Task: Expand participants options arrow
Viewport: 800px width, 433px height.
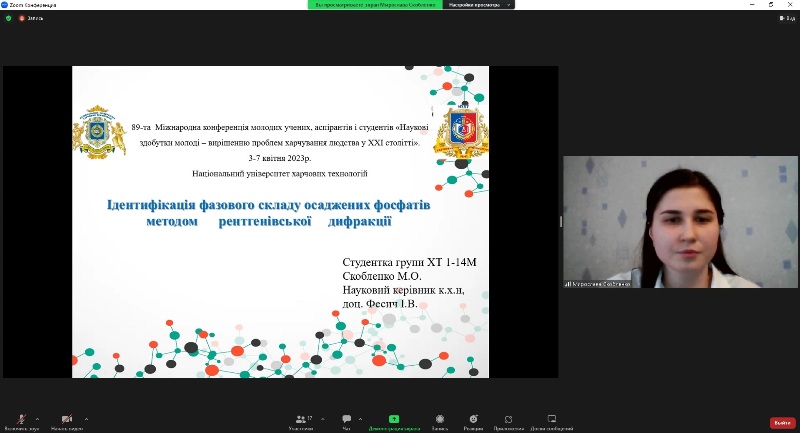Action: [x=322, y=419]
